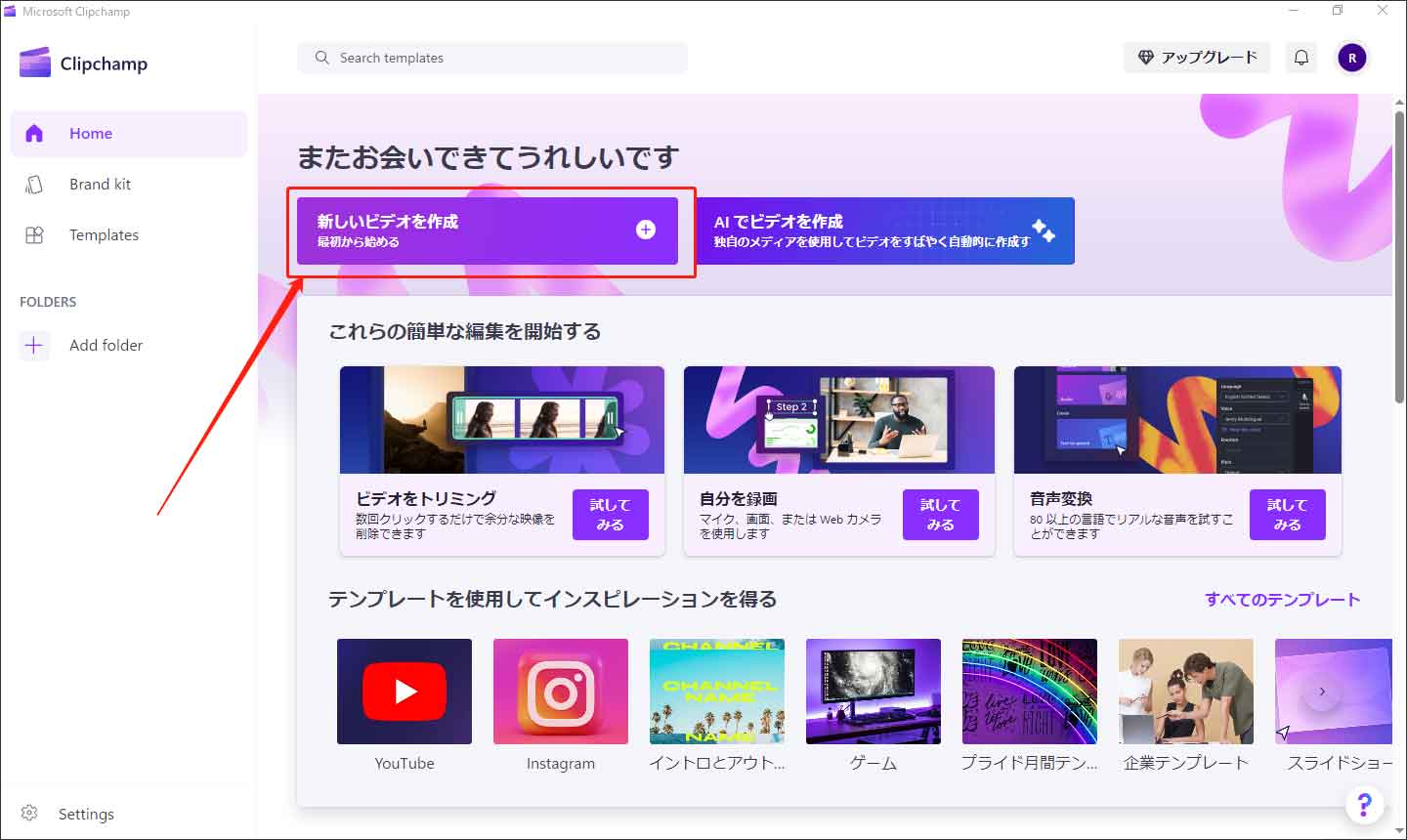Open the ゲーム template thumbnail

pyautogui.click(x=874, y=692)
